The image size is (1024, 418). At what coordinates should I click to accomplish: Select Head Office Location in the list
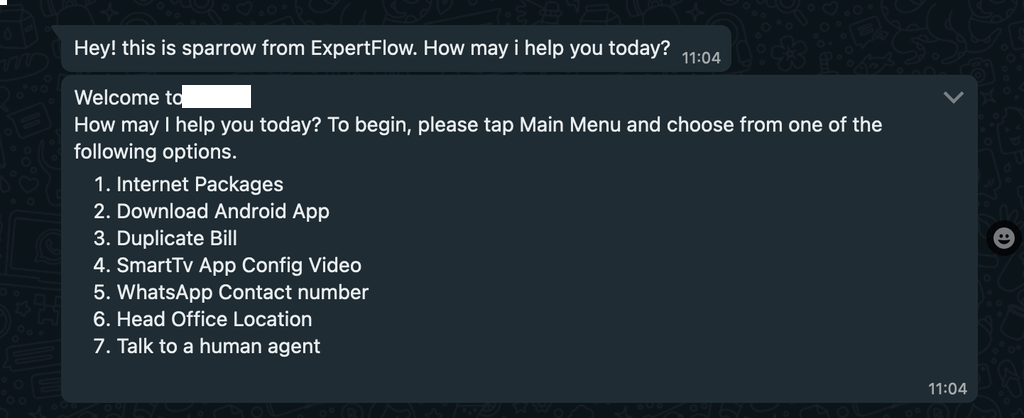click(214, 319)
